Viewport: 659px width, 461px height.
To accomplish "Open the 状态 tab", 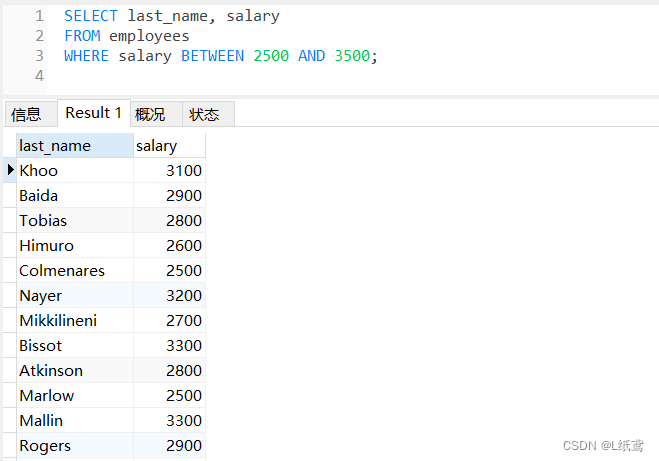I will click(208, 114).
